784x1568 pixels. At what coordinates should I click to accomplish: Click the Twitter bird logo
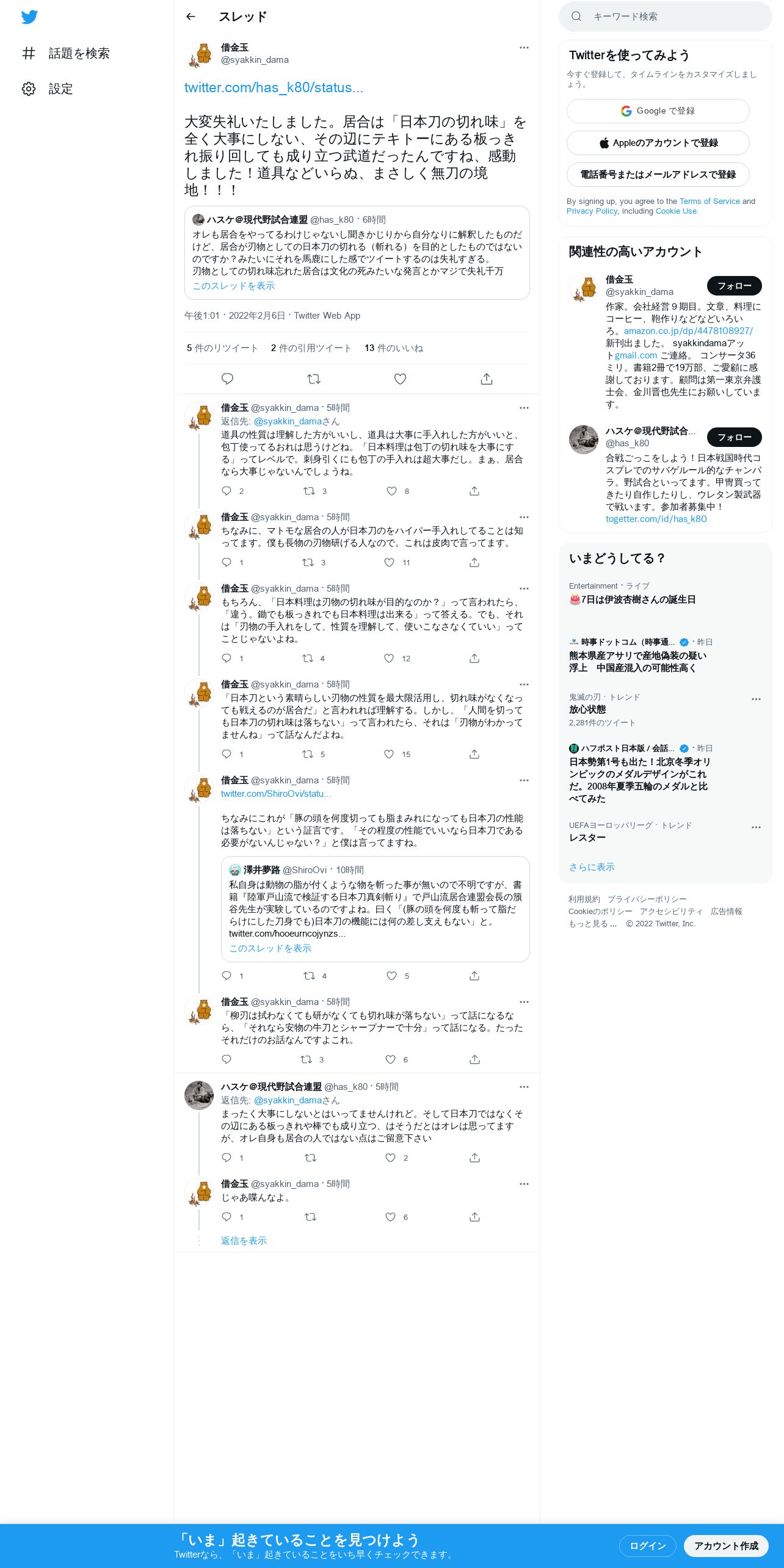29,17
